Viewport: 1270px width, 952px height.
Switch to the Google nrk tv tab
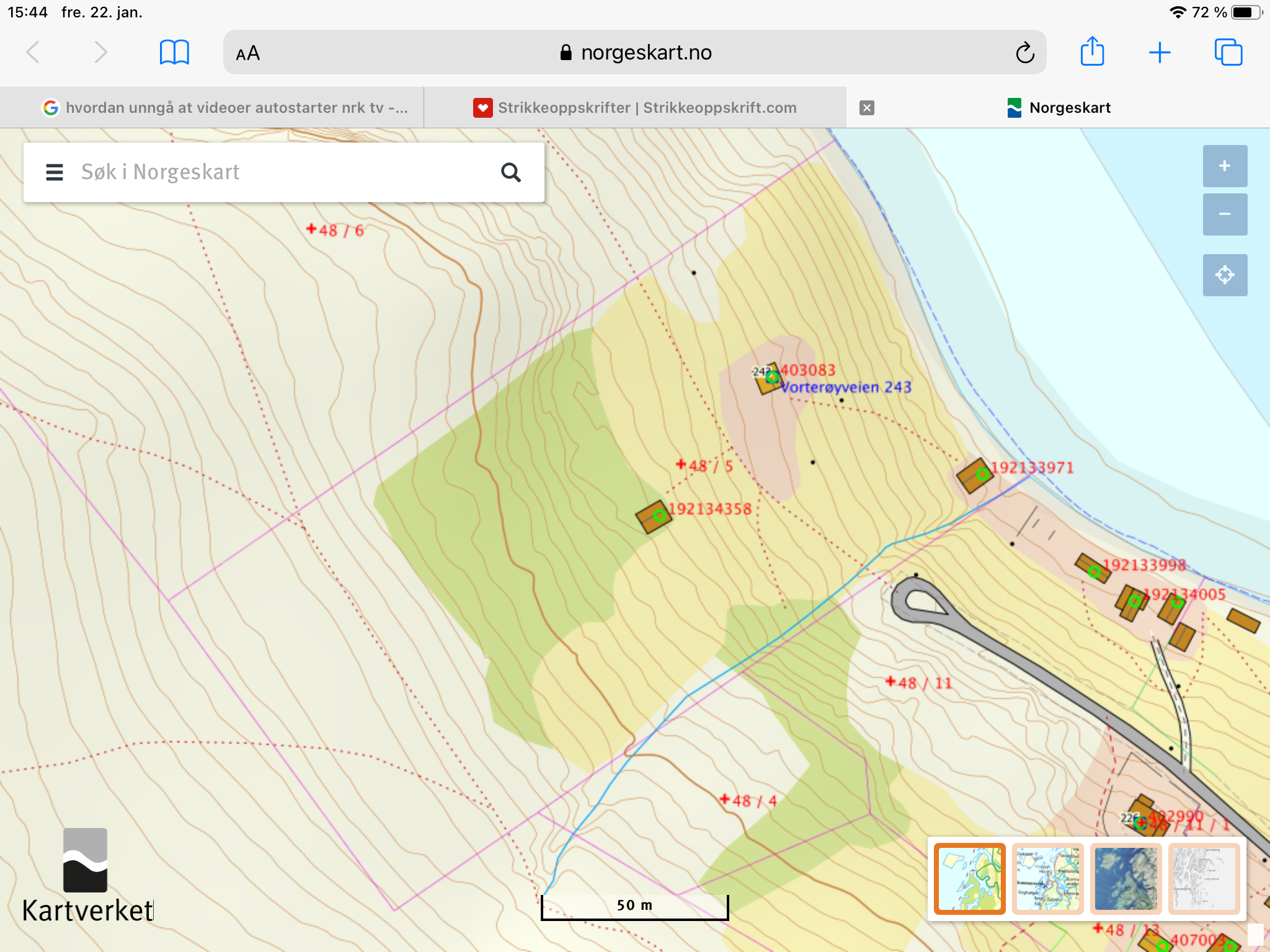click(x=223, y=108)
